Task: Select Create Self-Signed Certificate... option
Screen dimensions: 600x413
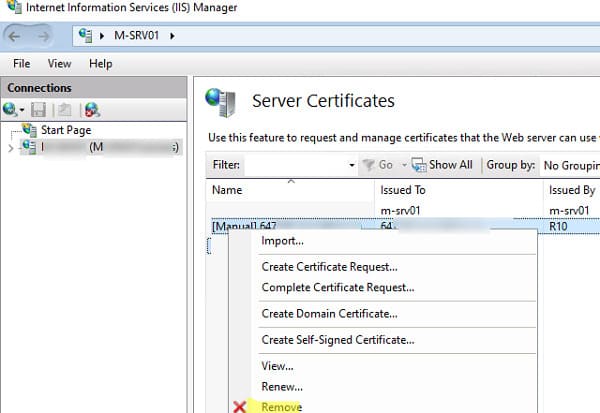Action: tap(337, 340)
